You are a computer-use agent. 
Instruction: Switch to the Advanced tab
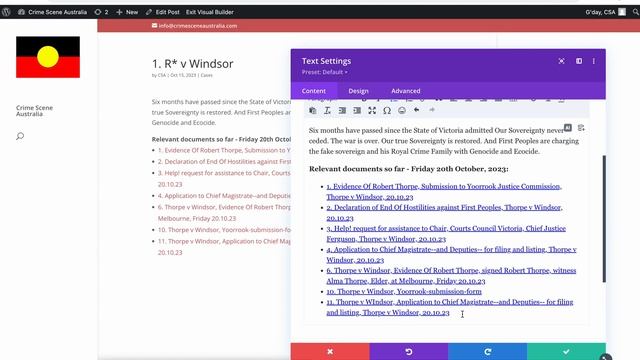405,91
